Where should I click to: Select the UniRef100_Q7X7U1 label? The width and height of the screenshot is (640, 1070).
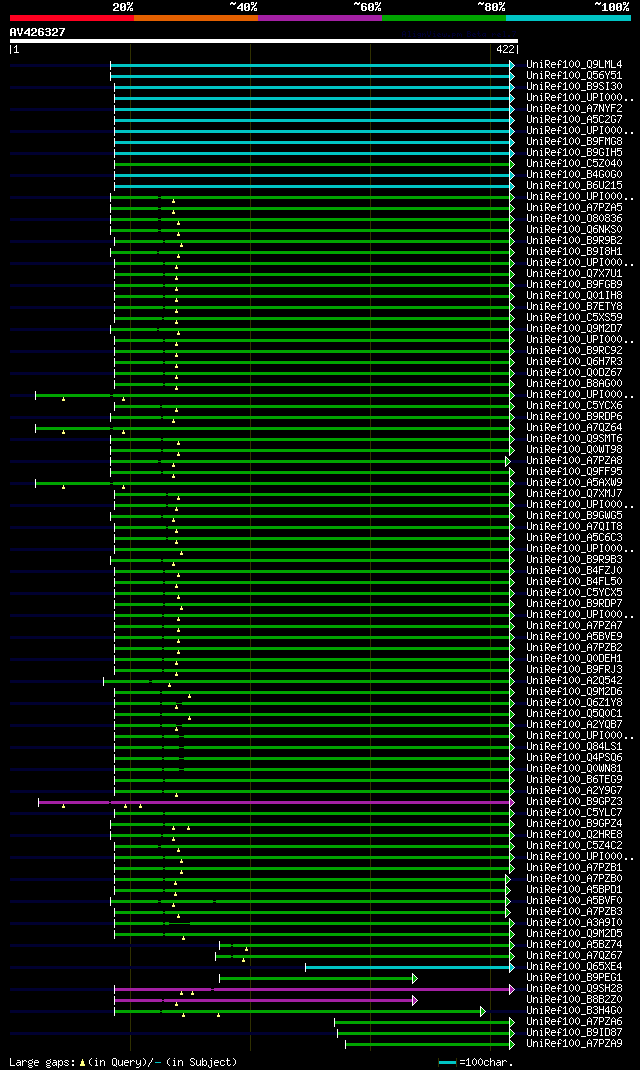[x=574, y=274]
